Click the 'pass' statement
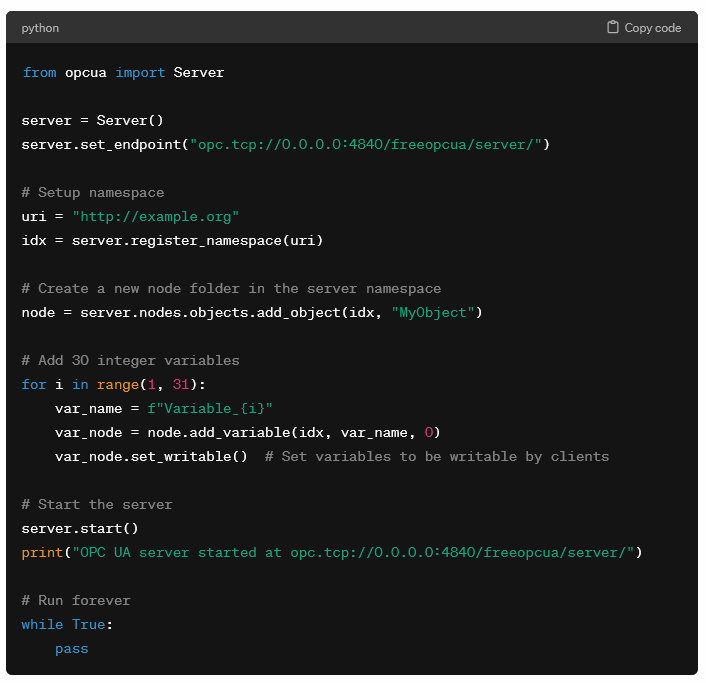The height and width of the screenshot is (683, 706). click(72, 649)
